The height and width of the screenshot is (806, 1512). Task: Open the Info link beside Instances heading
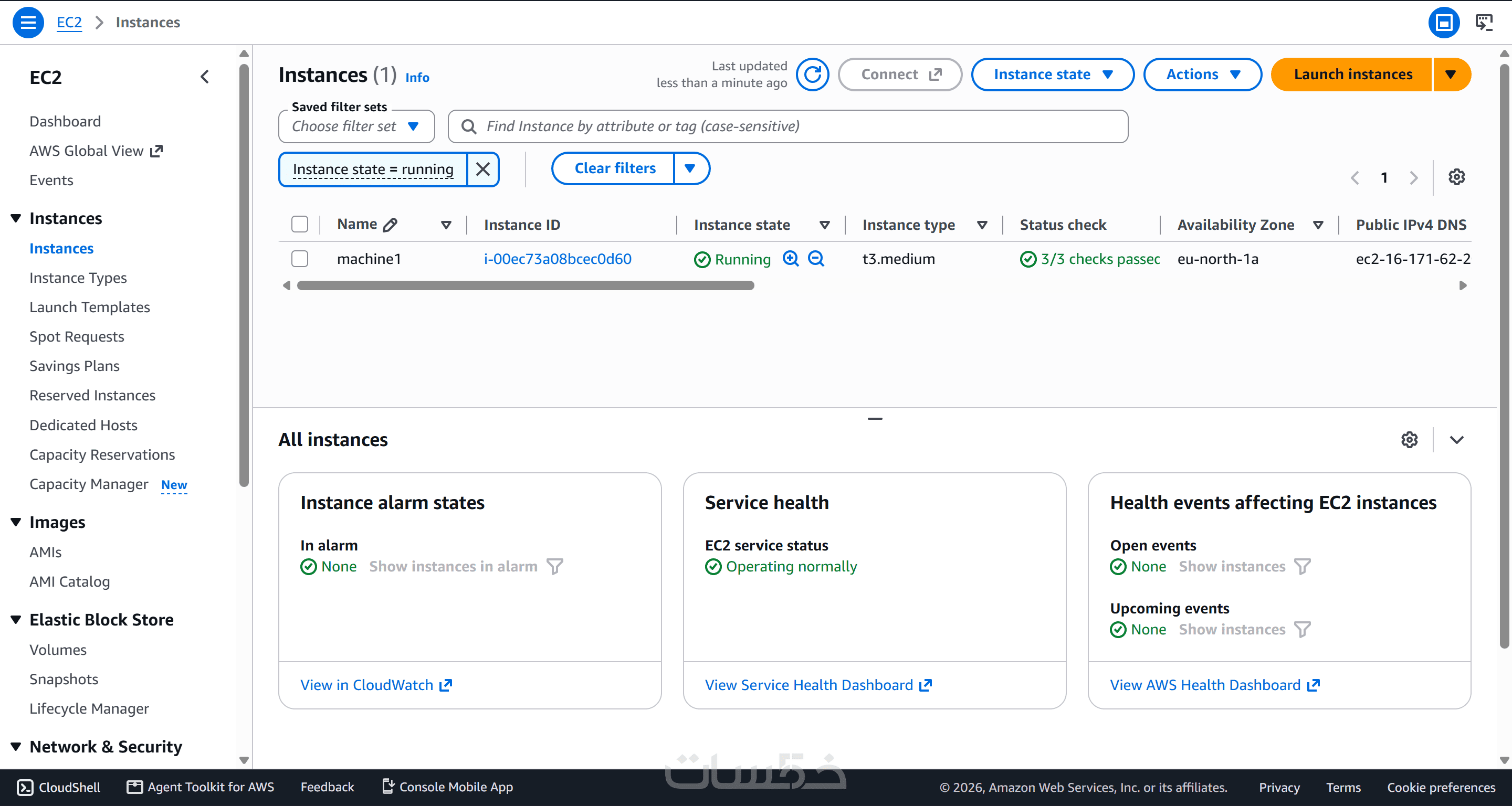[x=417, y=78]
